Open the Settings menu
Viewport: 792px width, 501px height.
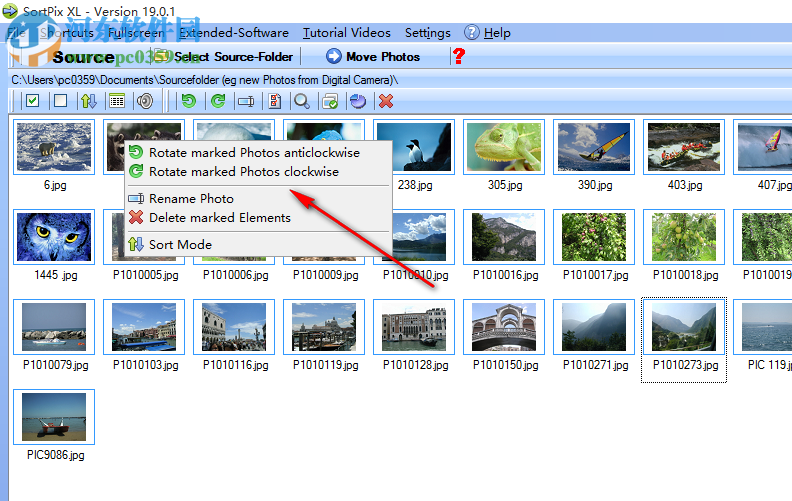[x=427, y=33]
